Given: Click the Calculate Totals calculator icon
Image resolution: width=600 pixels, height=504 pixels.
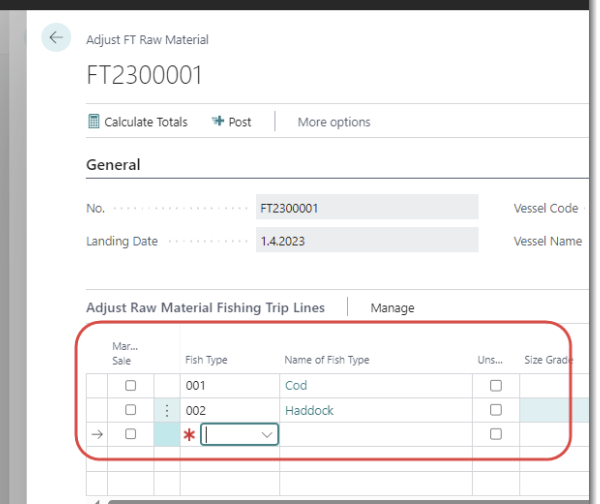Looking at the screenshot, I should (x=95, y=122).
